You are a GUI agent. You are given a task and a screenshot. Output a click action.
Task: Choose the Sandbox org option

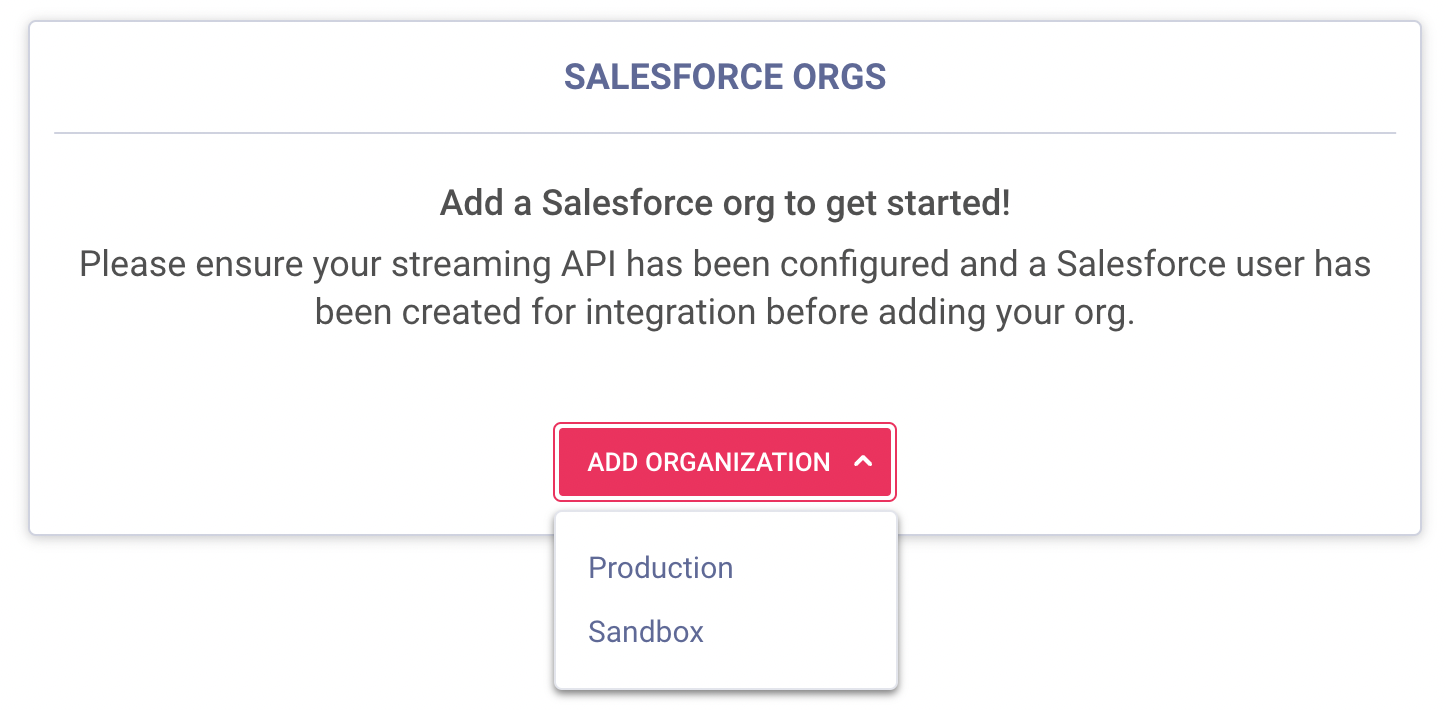click(x=646, y=632)
